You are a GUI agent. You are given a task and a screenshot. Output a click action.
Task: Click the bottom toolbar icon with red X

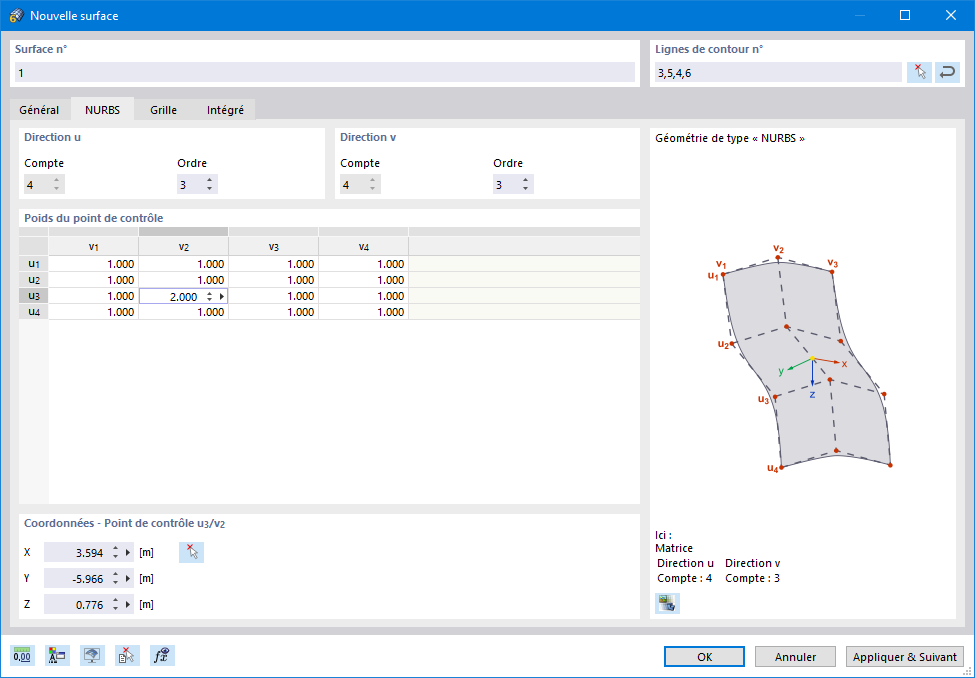coord(127,656)
